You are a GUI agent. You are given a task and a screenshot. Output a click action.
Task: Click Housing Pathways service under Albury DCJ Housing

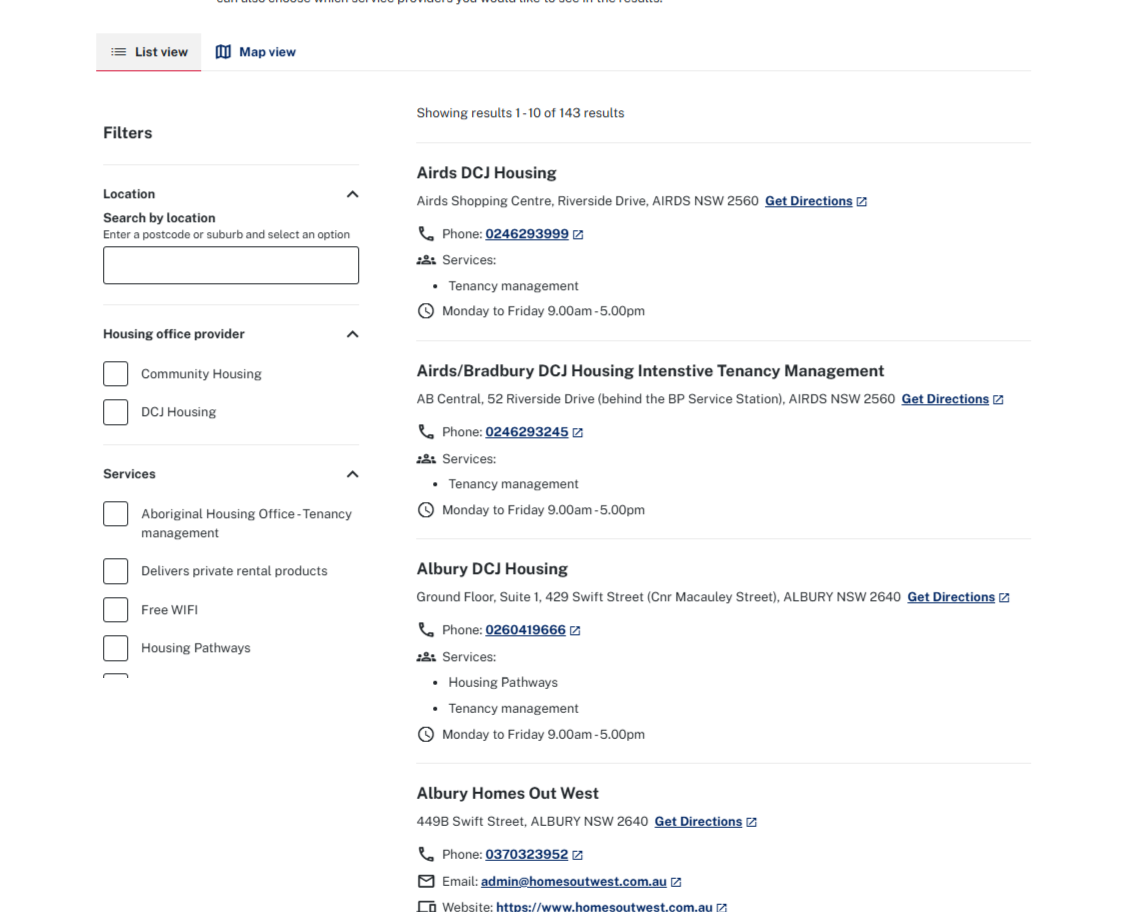[x=503, y=682]
